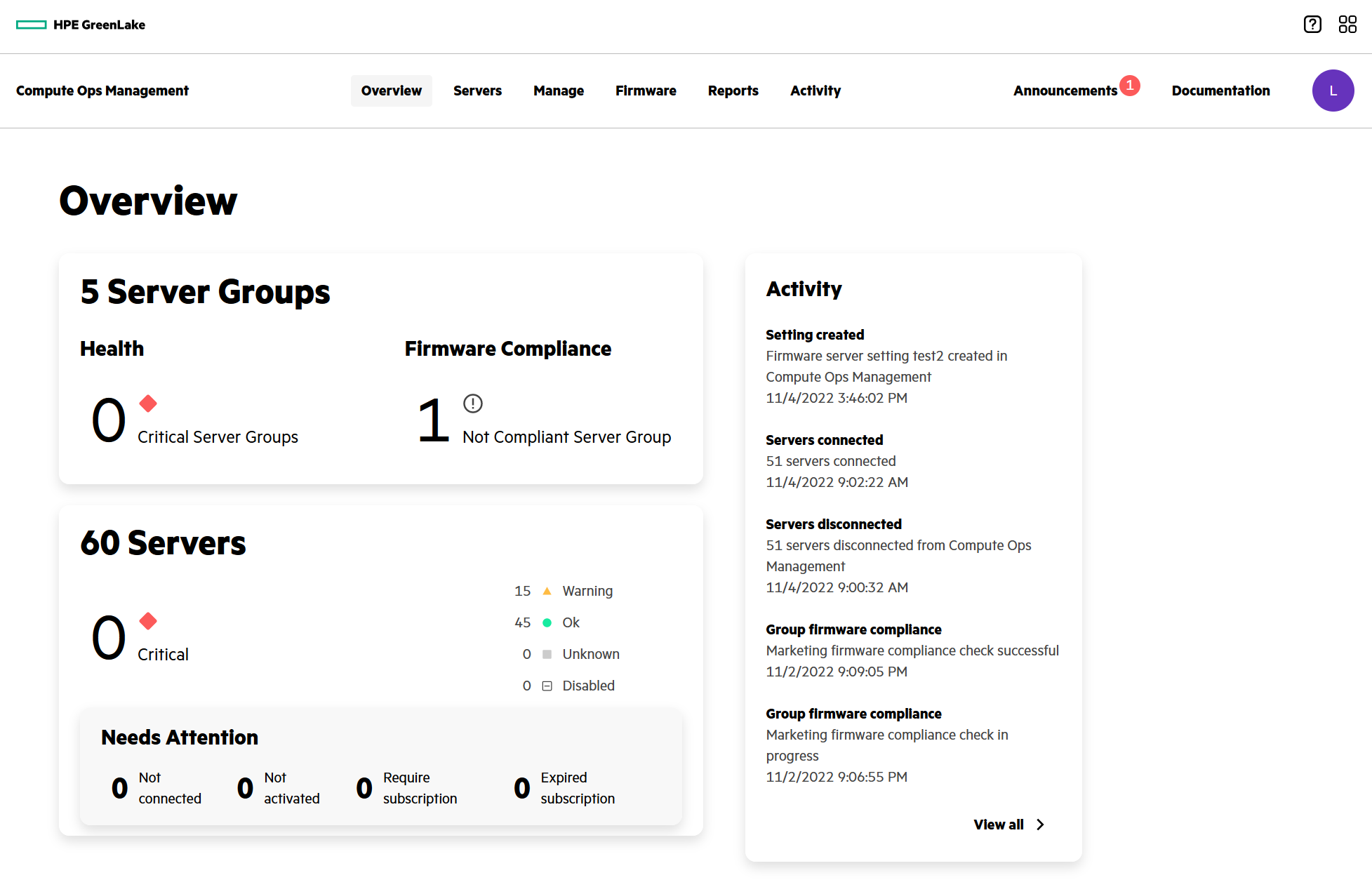
Task: Open the apps grid launcher icon
Action: (1347, 25)
